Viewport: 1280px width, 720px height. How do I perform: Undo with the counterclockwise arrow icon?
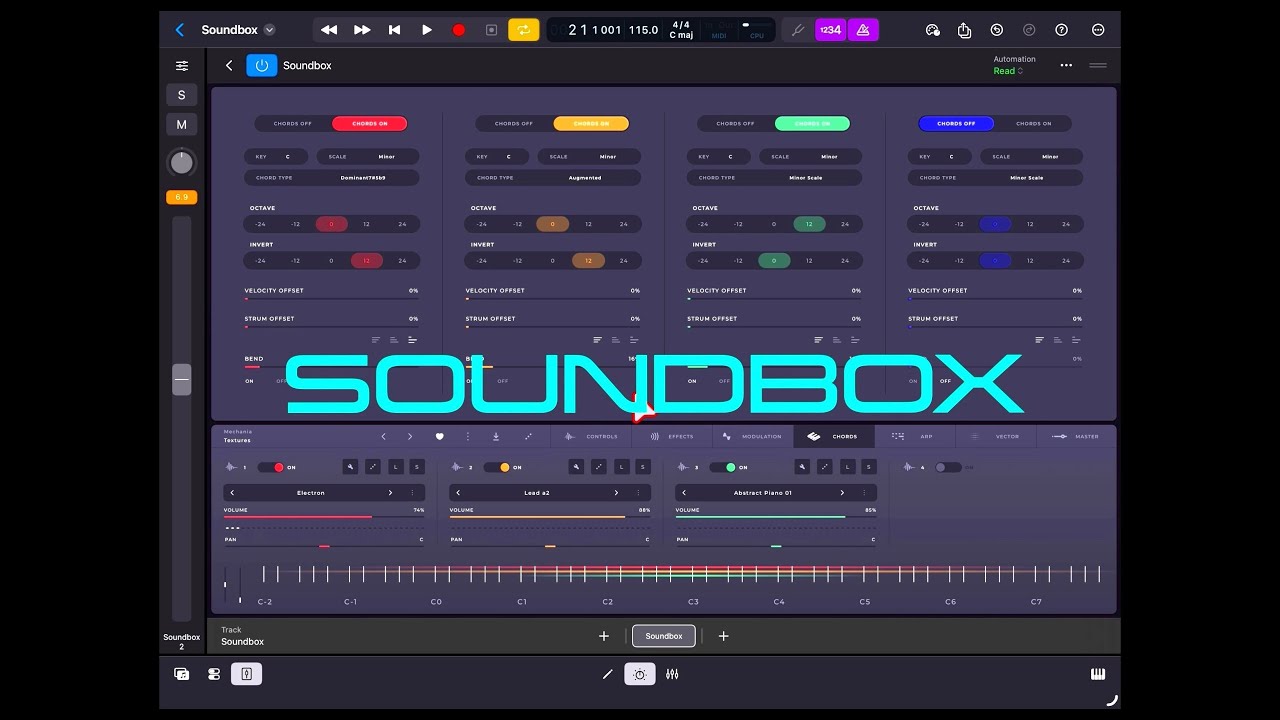click(x=997, y=30)
